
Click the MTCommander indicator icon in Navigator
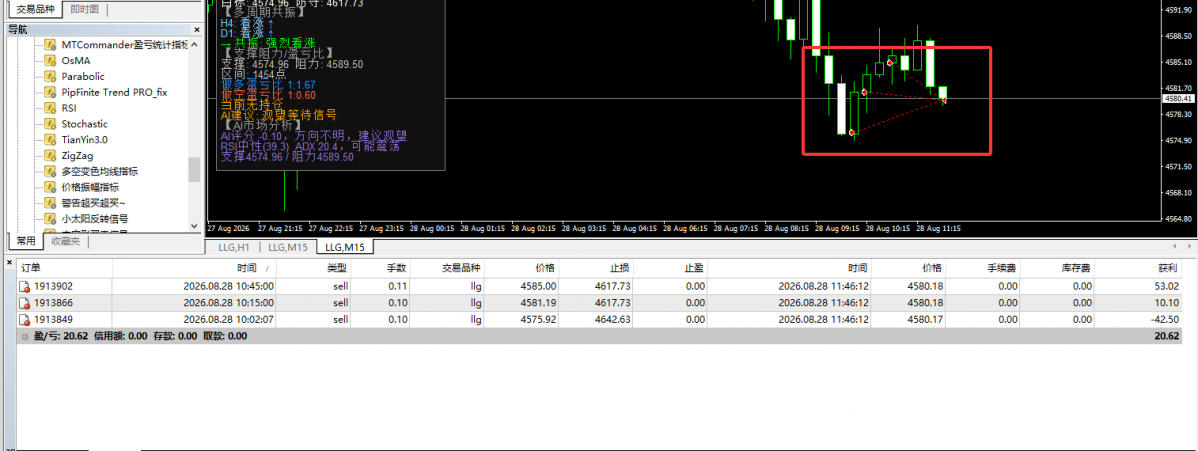pos(50,44)
